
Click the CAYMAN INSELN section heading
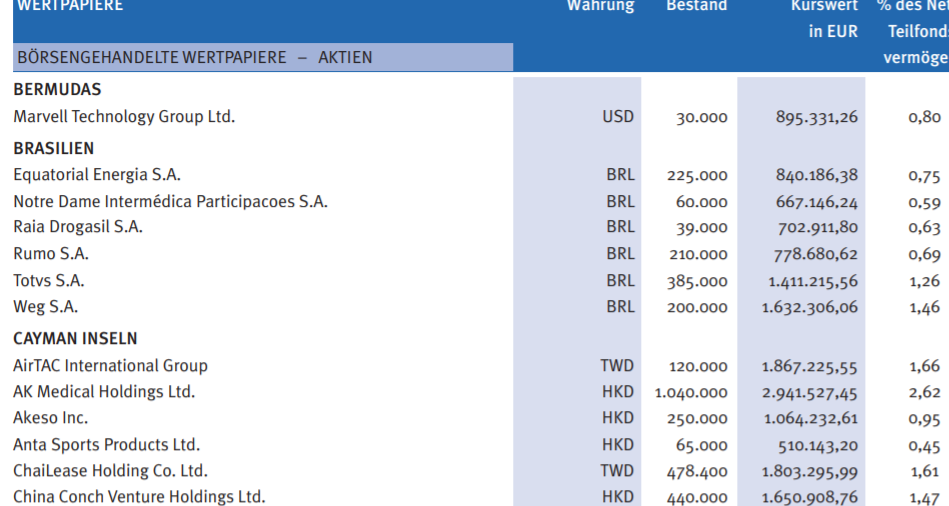tap(76, 339)
